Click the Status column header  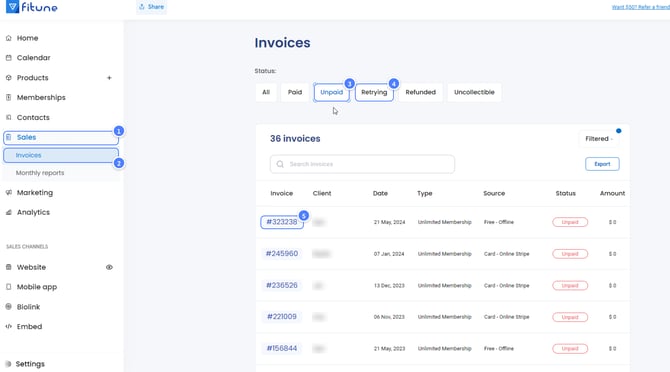tap(566, 193)
